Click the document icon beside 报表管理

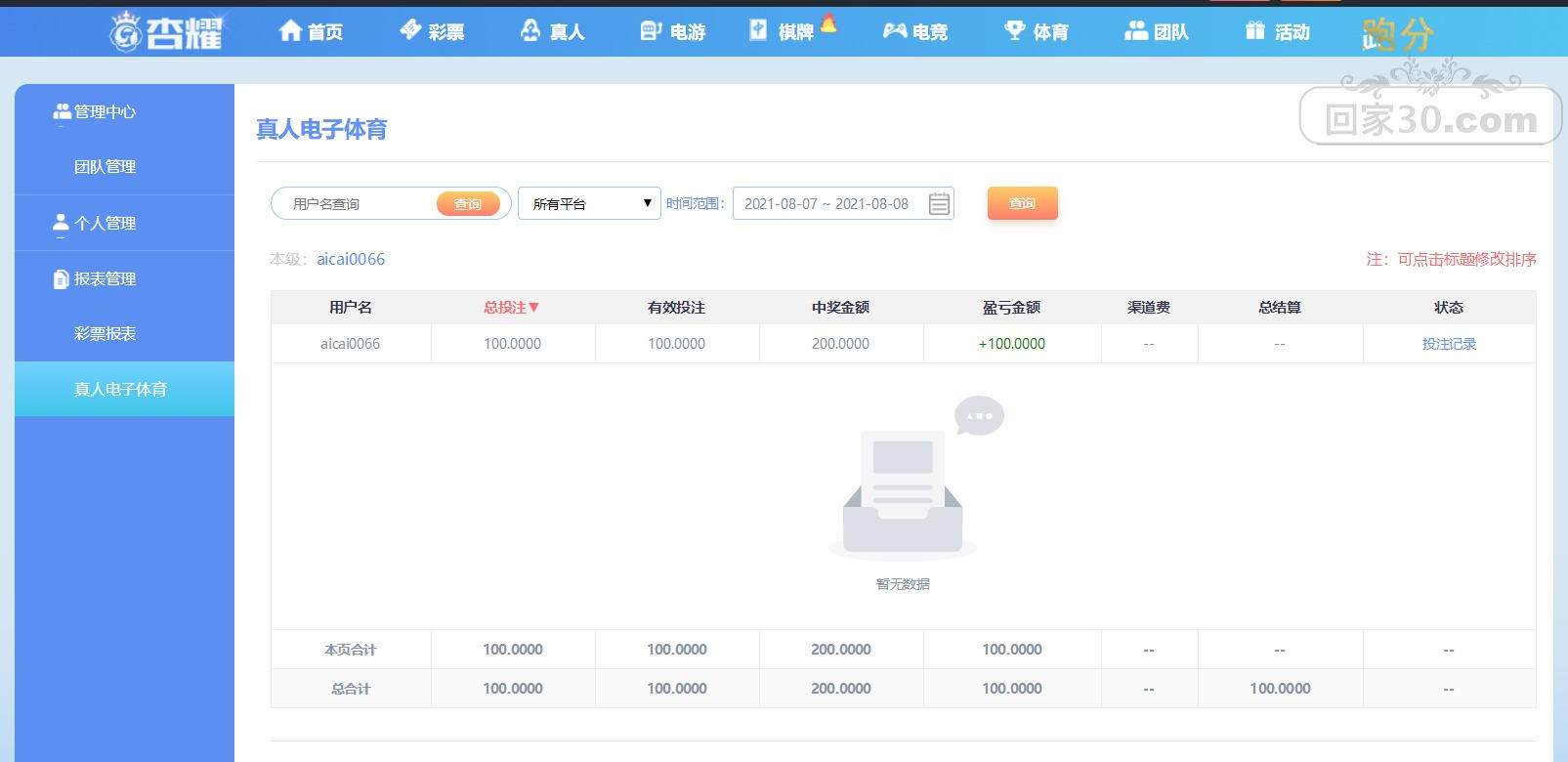(x=62, y=279)
